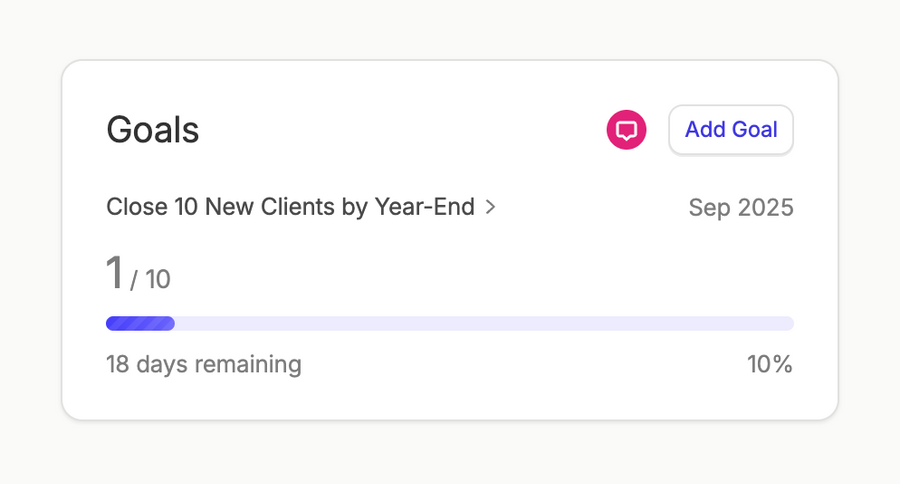Click the word "remaining" under progress bar
This screenshot has height=484, width=900.
click(x=248, y=364)
